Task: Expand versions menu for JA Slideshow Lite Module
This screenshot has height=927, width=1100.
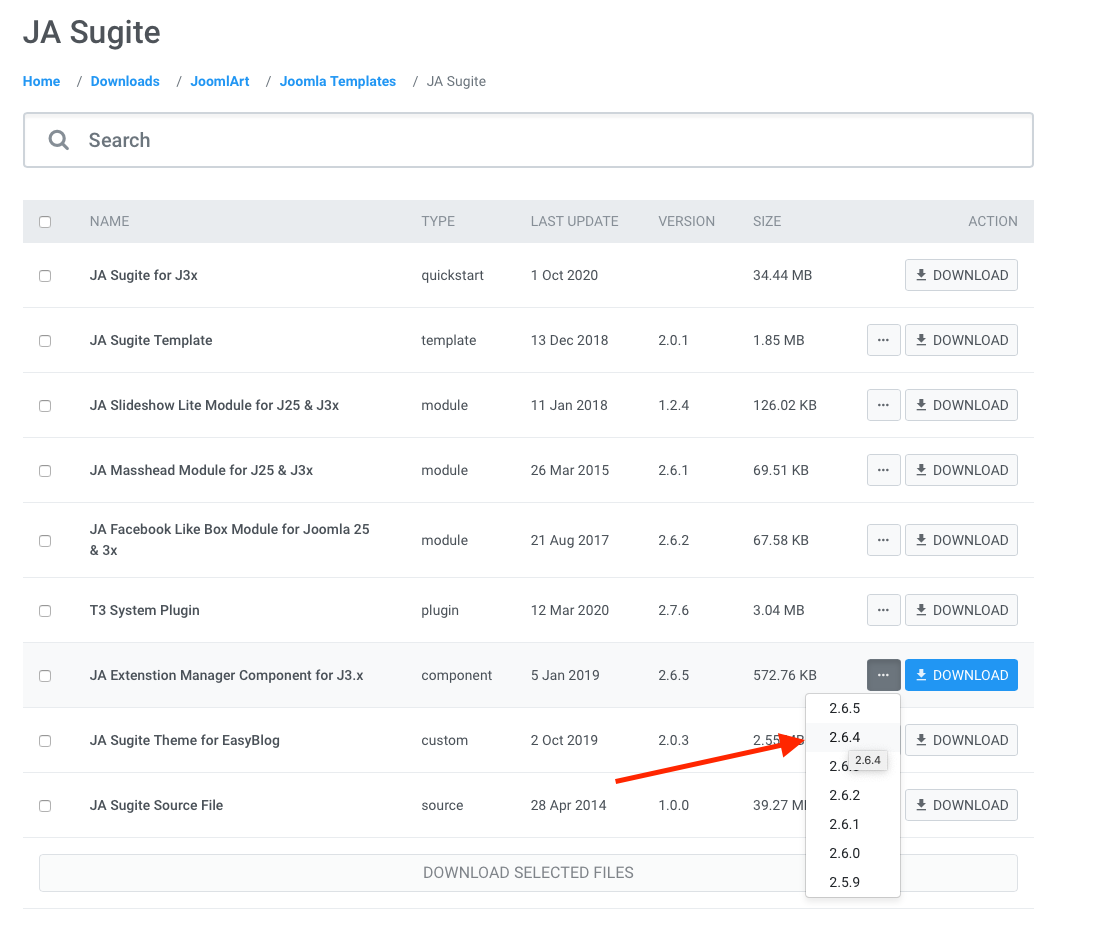Action: 883,405
